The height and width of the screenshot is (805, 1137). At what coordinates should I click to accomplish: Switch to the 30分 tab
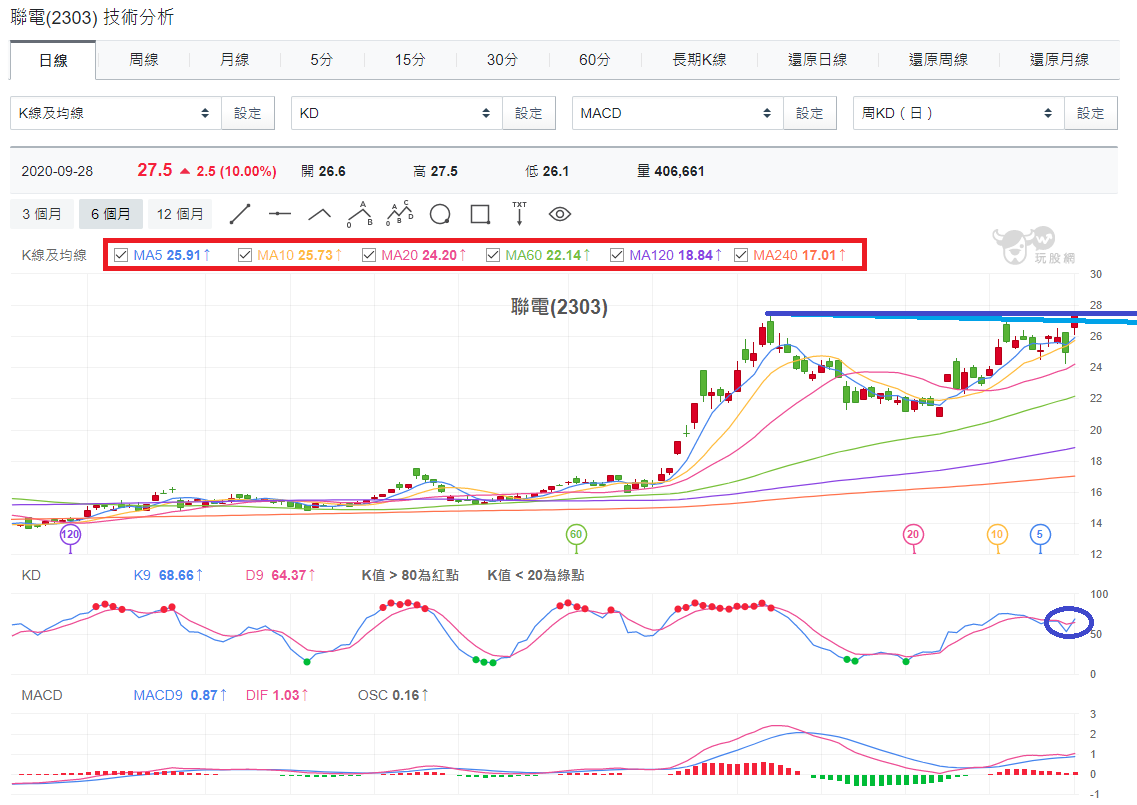(503, 59)
